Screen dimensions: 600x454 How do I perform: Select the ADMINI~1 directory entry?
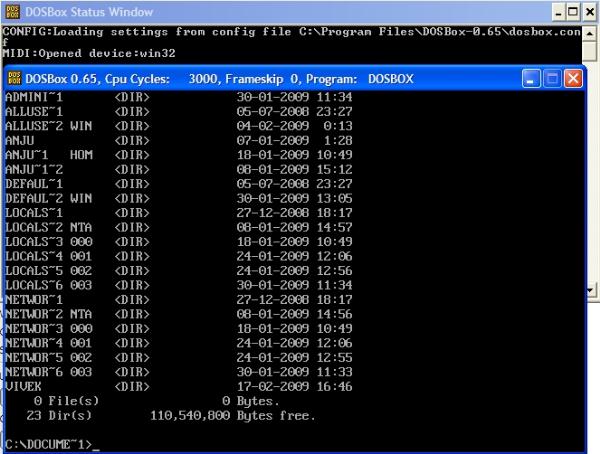pyautogui.click(x=179, y=97)
